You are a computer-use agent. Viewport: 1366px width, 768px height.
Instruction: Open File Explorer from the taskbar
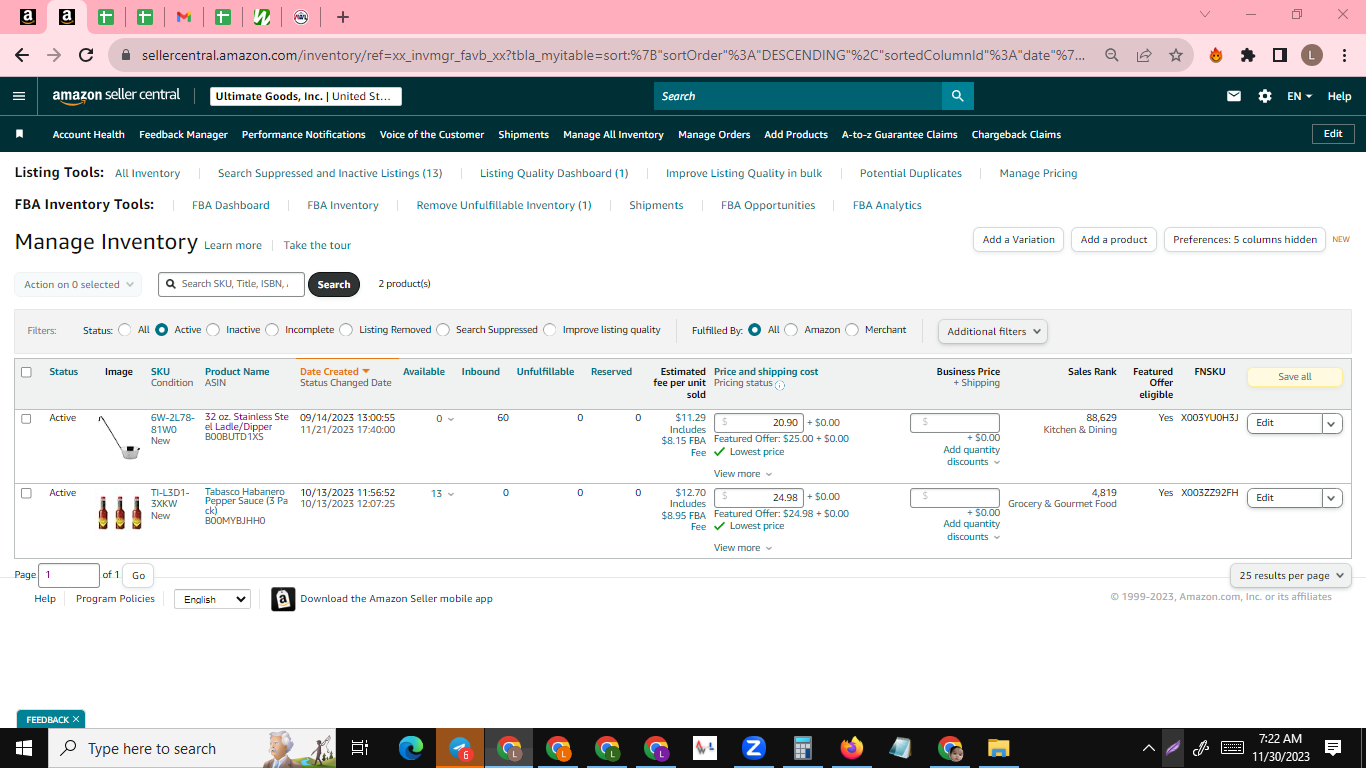pos(998,748)
